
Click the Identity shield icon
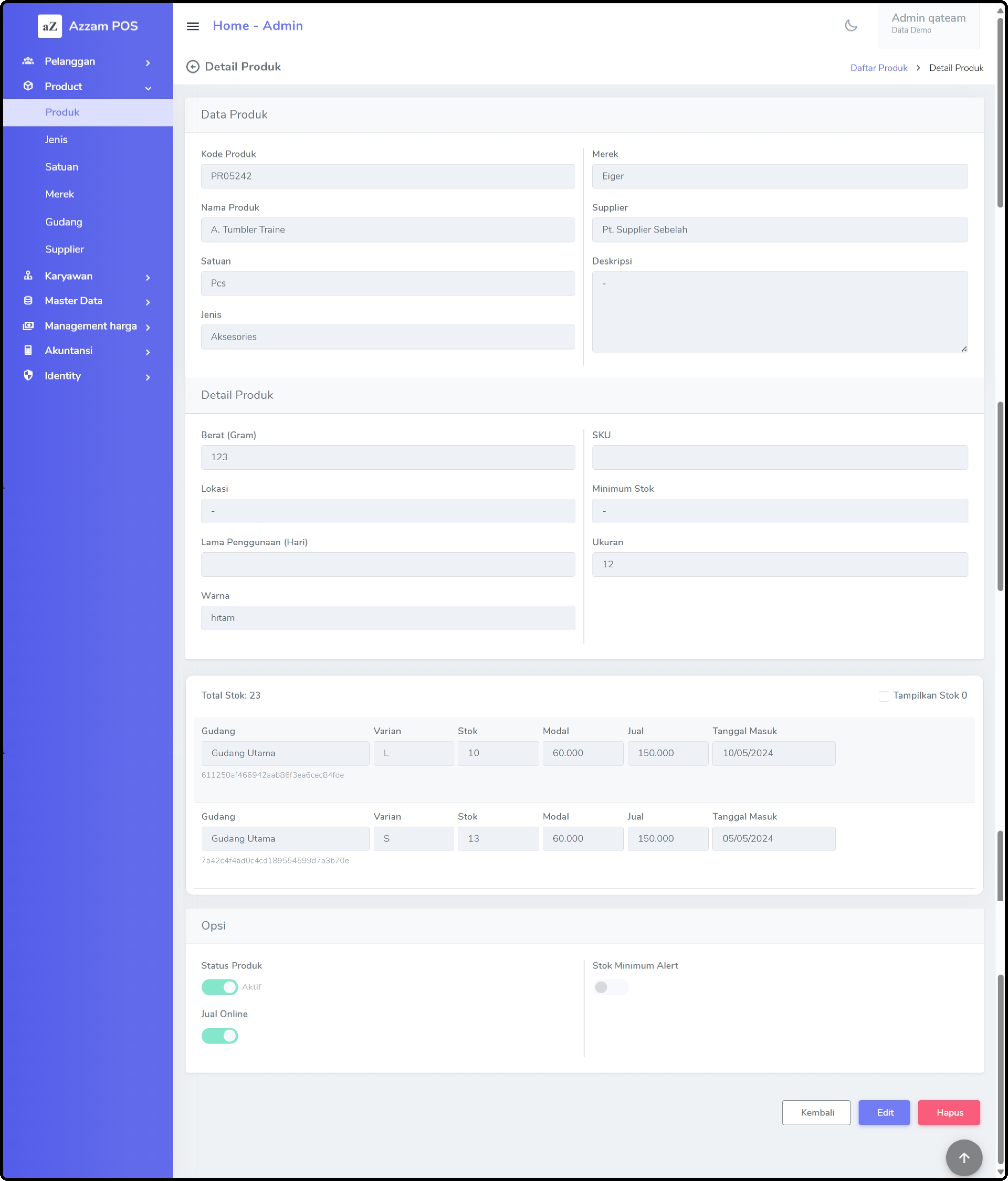pos(28,375)
